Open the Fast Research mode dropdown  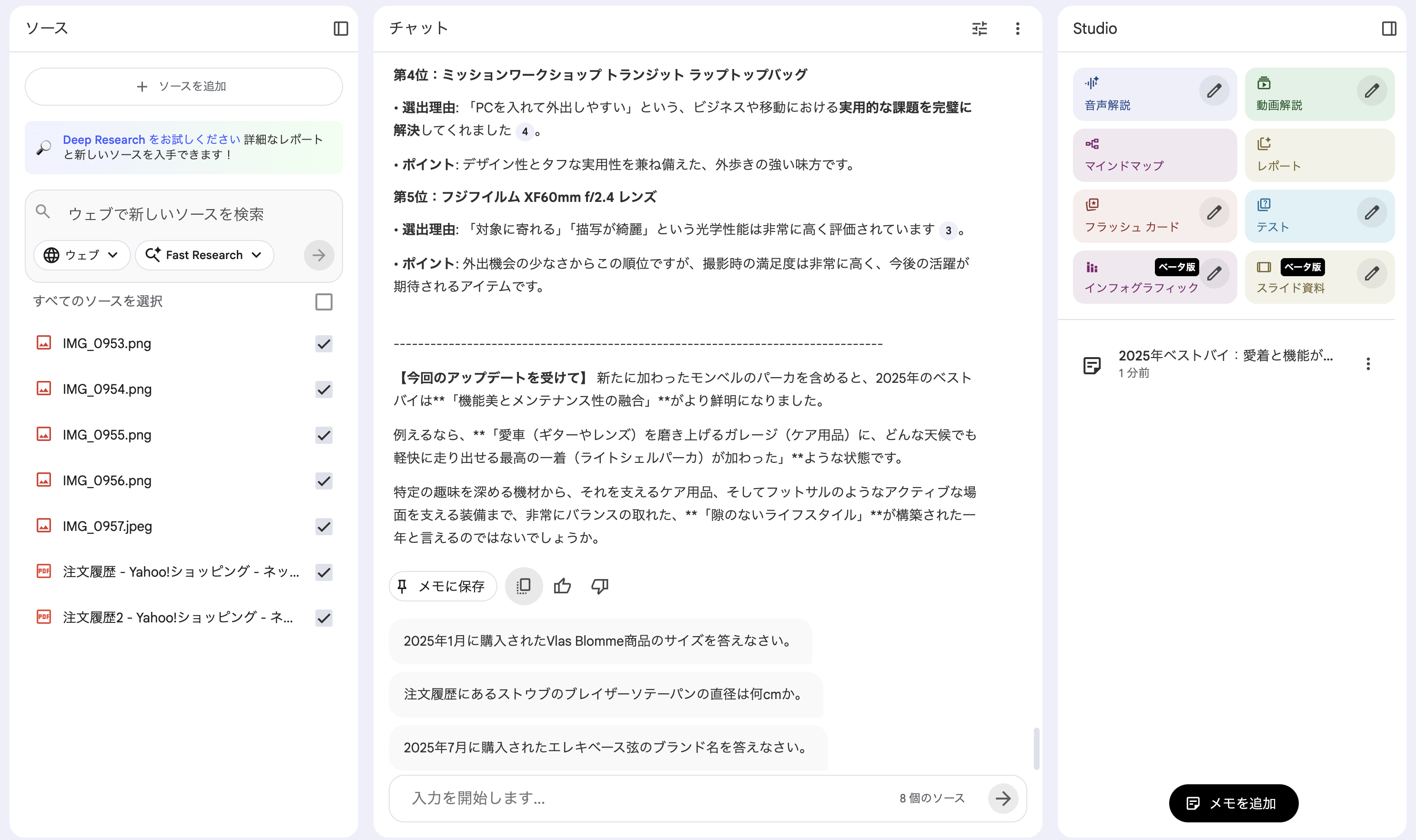pyautogui.click(x=204, y=255)
